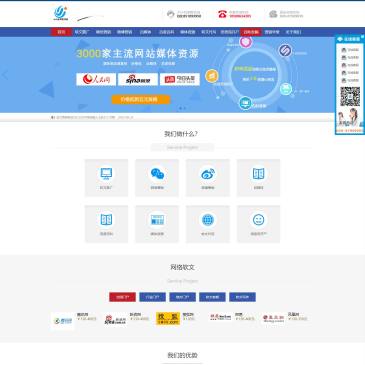Click the yellow Sohu media logo
The height and width of the screenshot is (365, 365).
(x=168, y=319)
